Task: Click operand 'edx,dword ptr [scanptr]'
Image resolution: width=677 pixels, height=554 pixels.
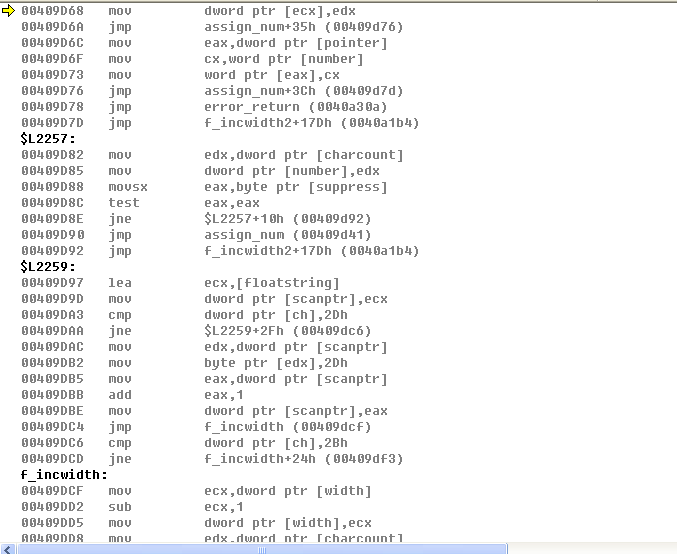Action: [x=296, y=346]
